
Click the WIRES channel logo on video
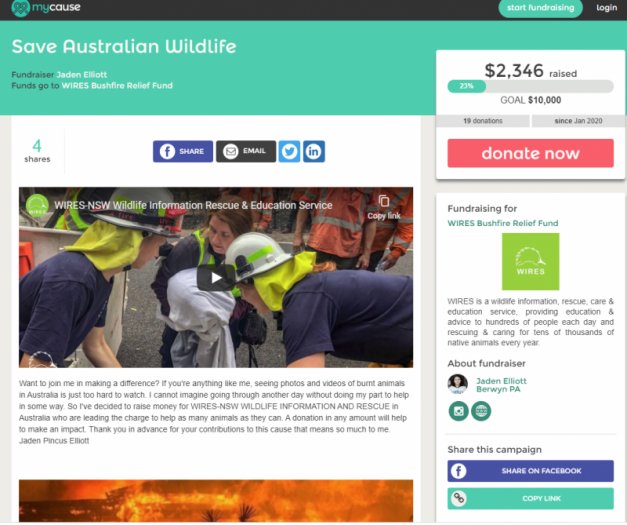(37, 206)
